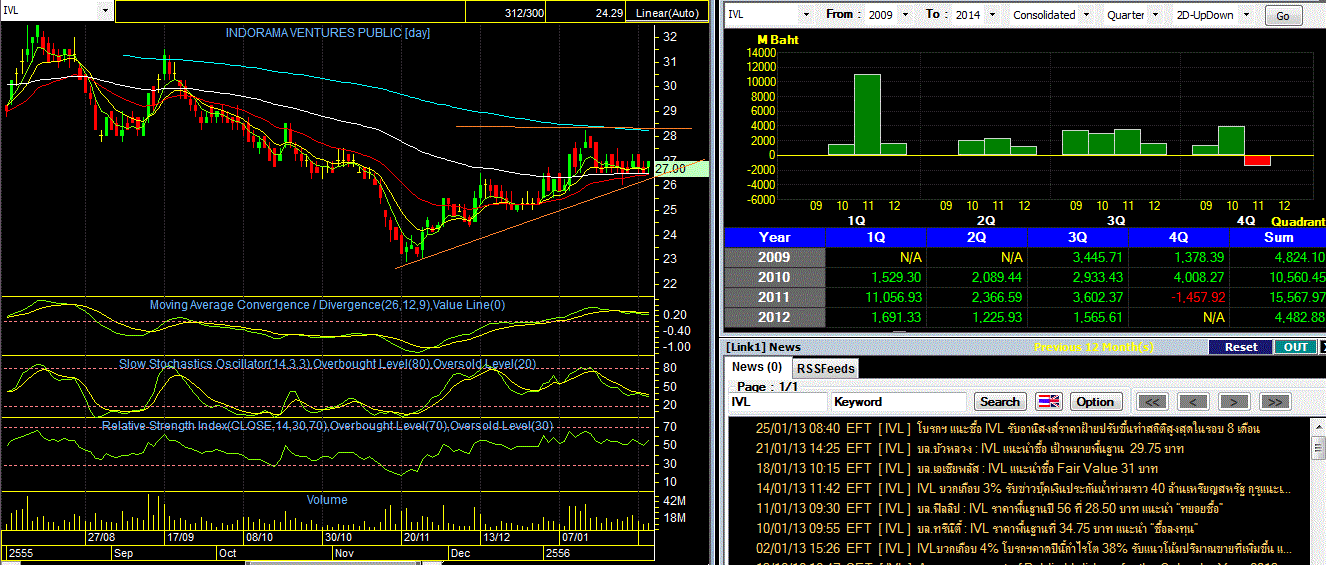Open the news Option button
1326x565 pixels.
coord(1094,401)
